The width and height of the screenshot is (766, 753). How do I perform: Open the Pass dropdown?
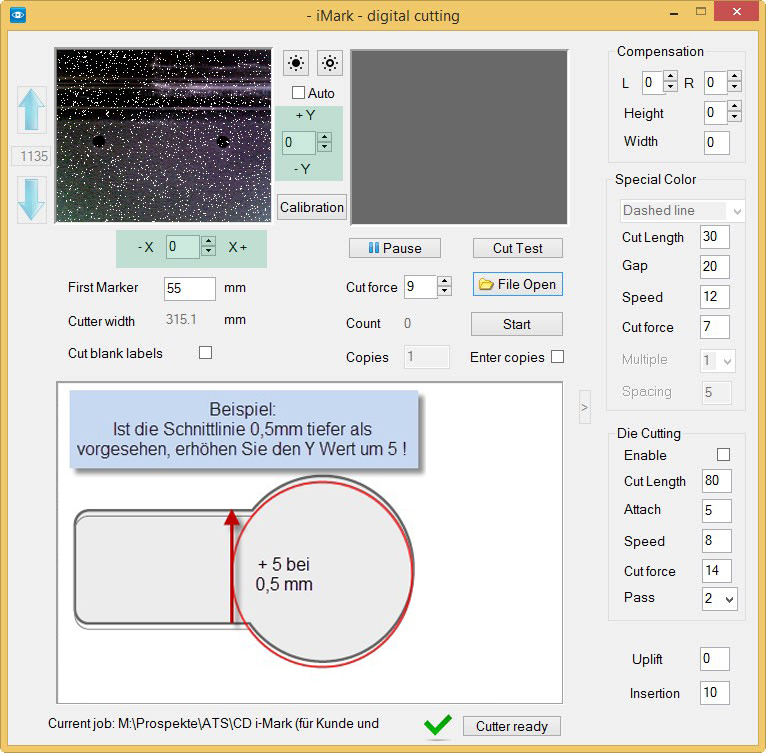pyautogui.click(x=720, y=599)
